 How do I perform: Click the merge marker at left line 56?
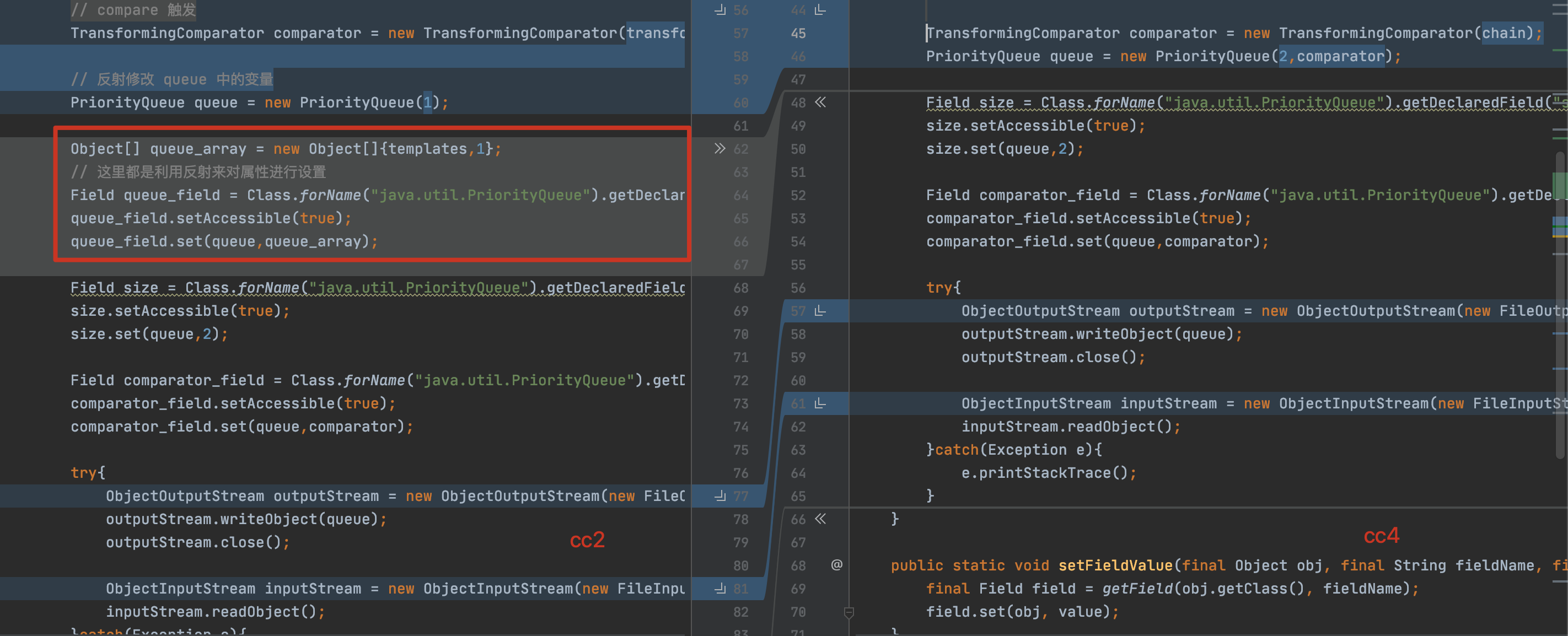720,10
